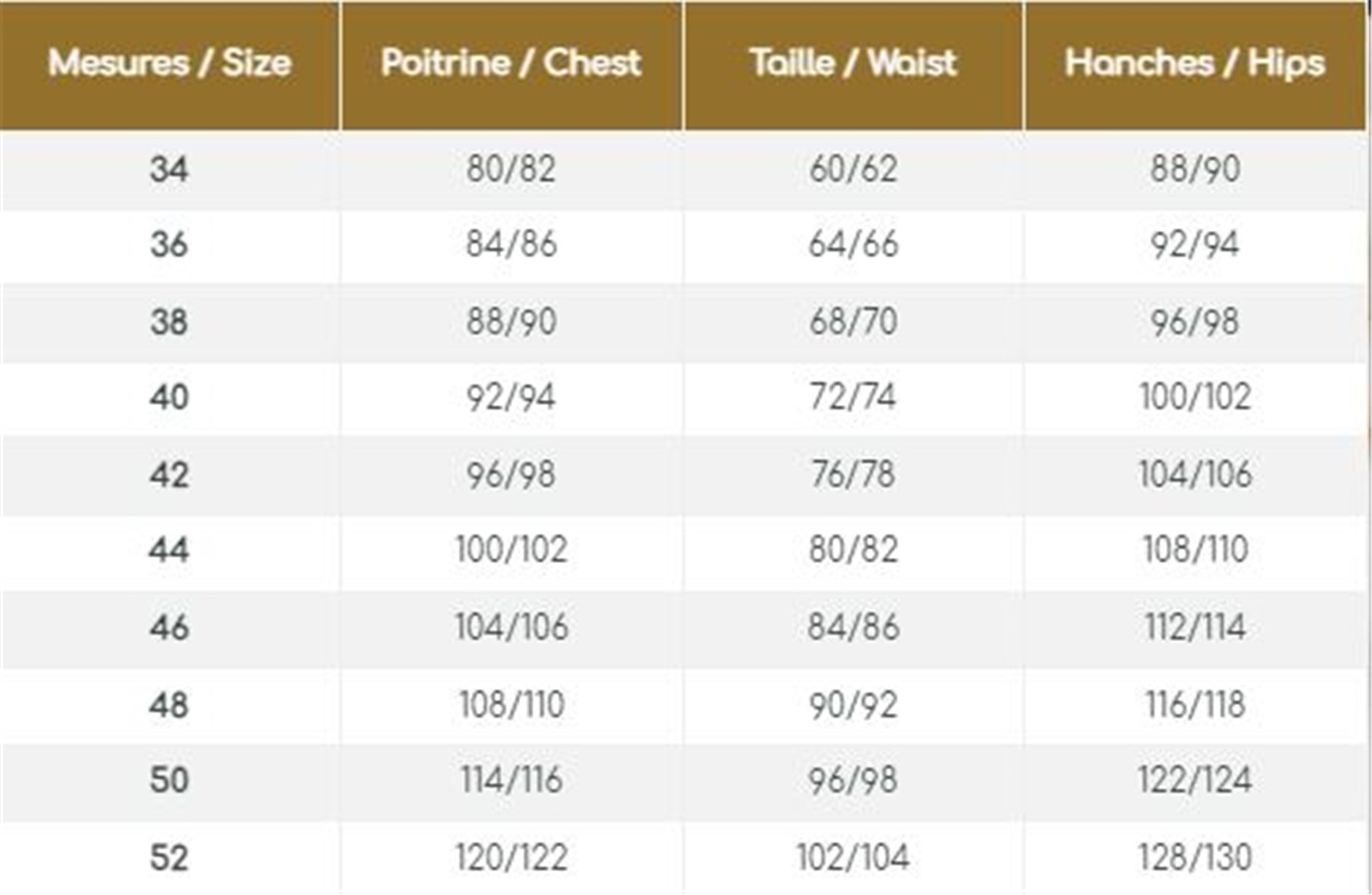
Task: Select size 46 row label
Action: 169,627
